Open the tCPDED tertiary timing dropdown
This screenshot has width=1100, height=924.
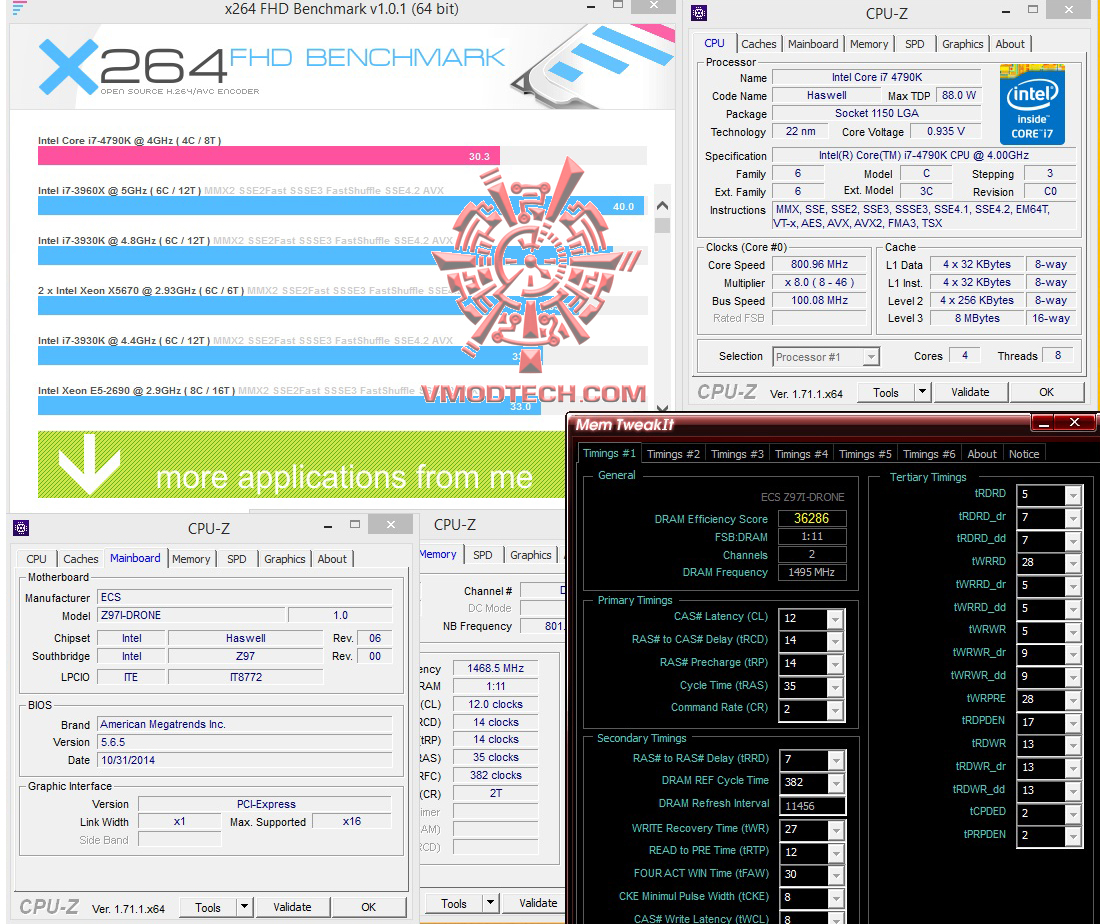[x=1073, y=814]
